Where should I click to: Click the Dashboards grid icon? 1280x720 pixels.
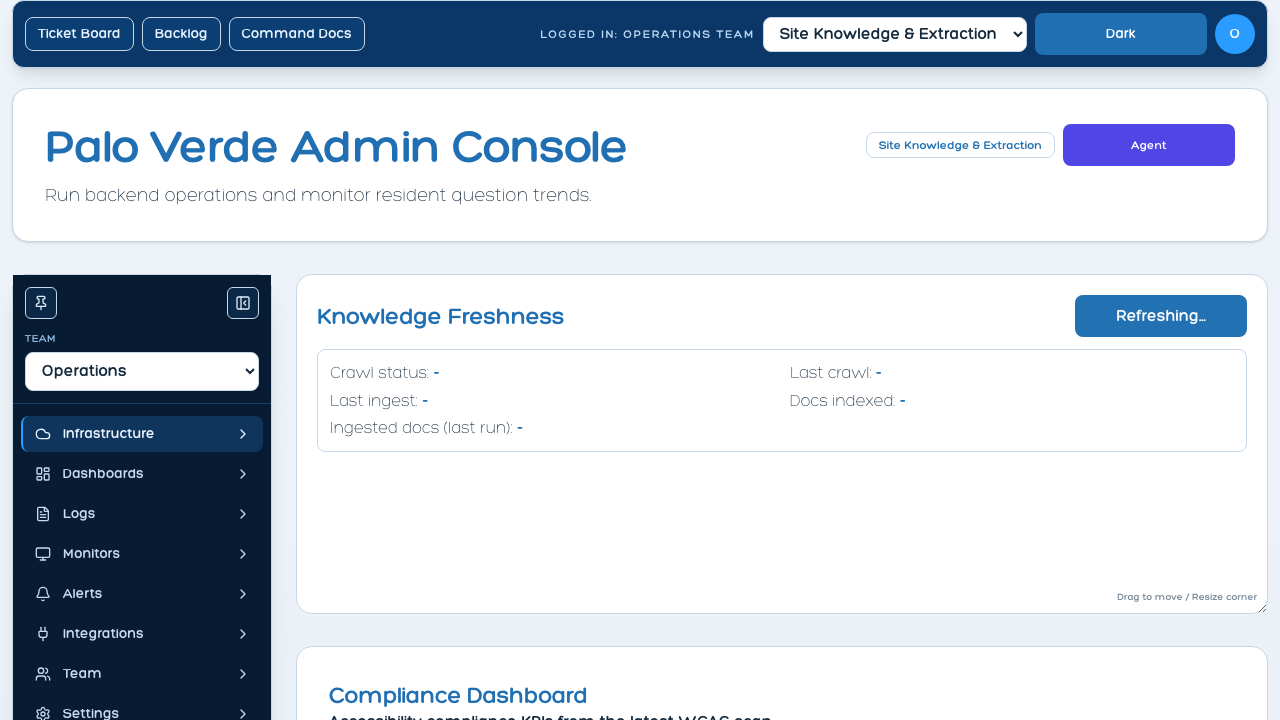tap(43, 474)
